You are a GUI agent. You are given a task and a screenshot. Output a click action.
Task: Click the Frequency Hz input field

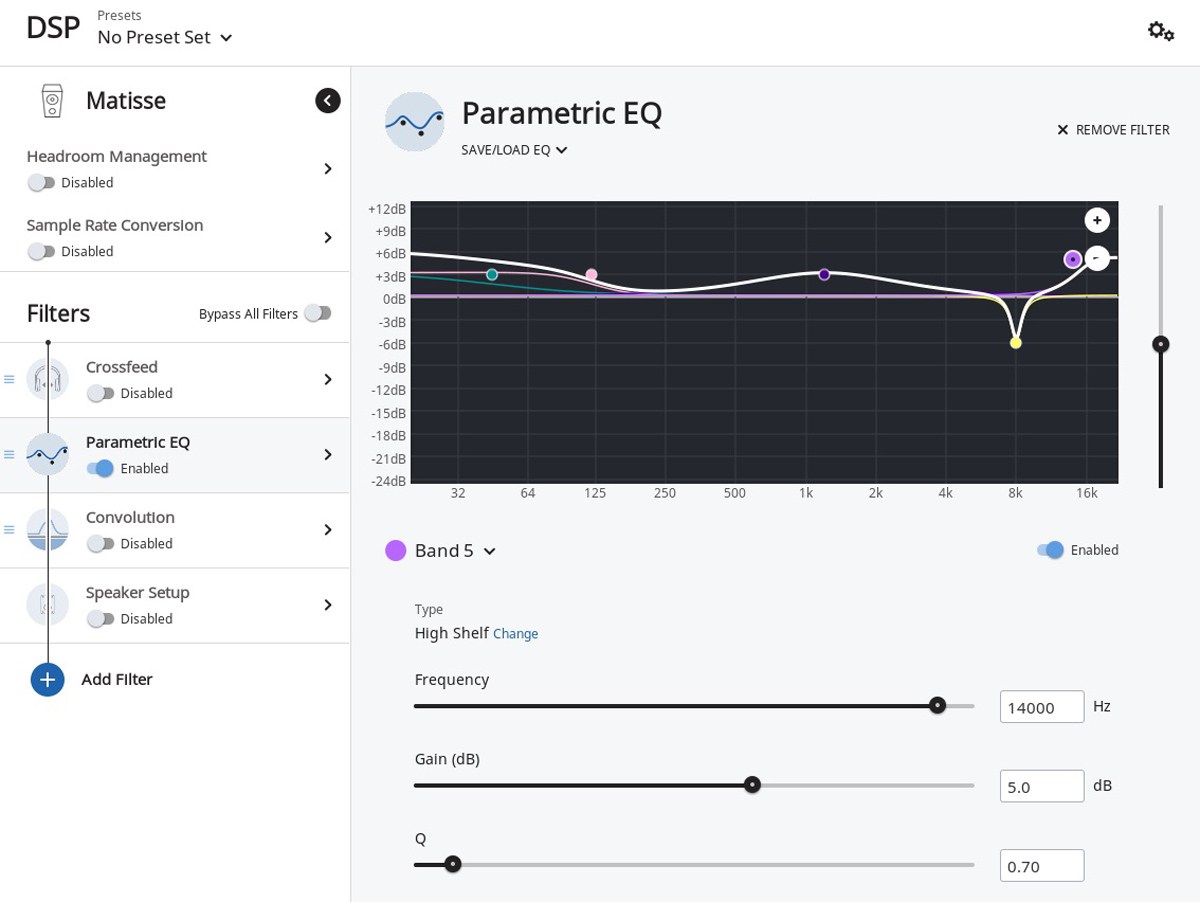pyautogui.click(x=1041, y=707)
